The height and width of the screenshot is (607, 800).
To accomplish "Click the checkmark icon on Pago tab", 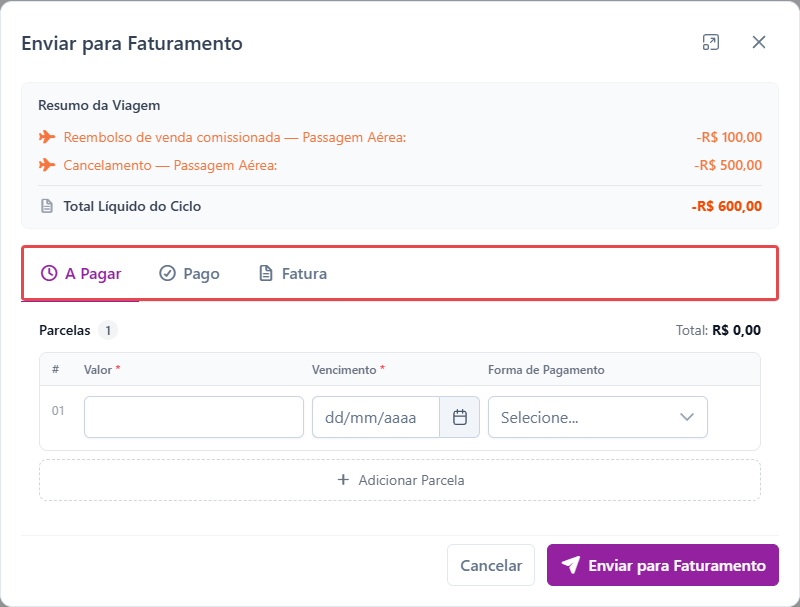I will tap(167, 273).
